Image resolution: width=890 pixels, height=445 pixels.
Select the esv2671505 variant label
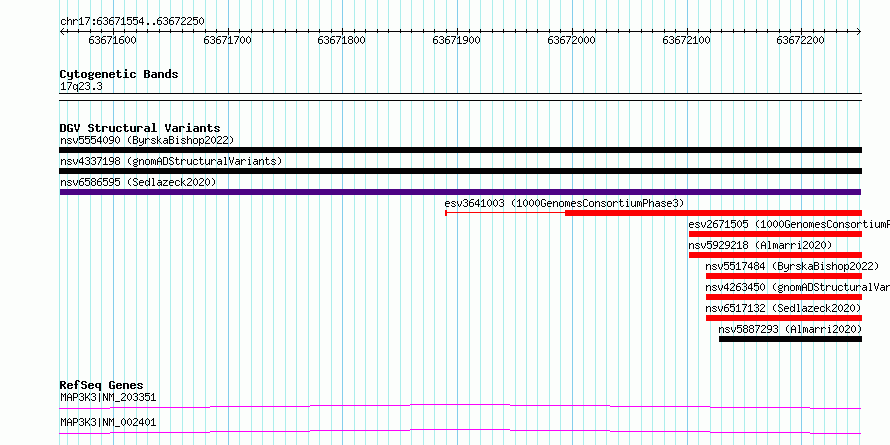789,224
